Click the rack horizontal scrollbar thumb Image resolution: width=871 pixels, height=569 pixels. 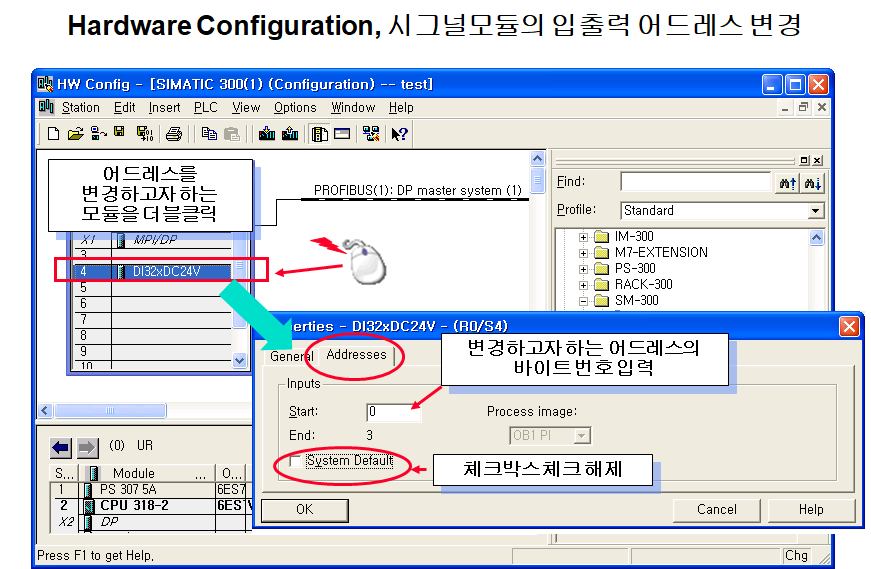110,411
